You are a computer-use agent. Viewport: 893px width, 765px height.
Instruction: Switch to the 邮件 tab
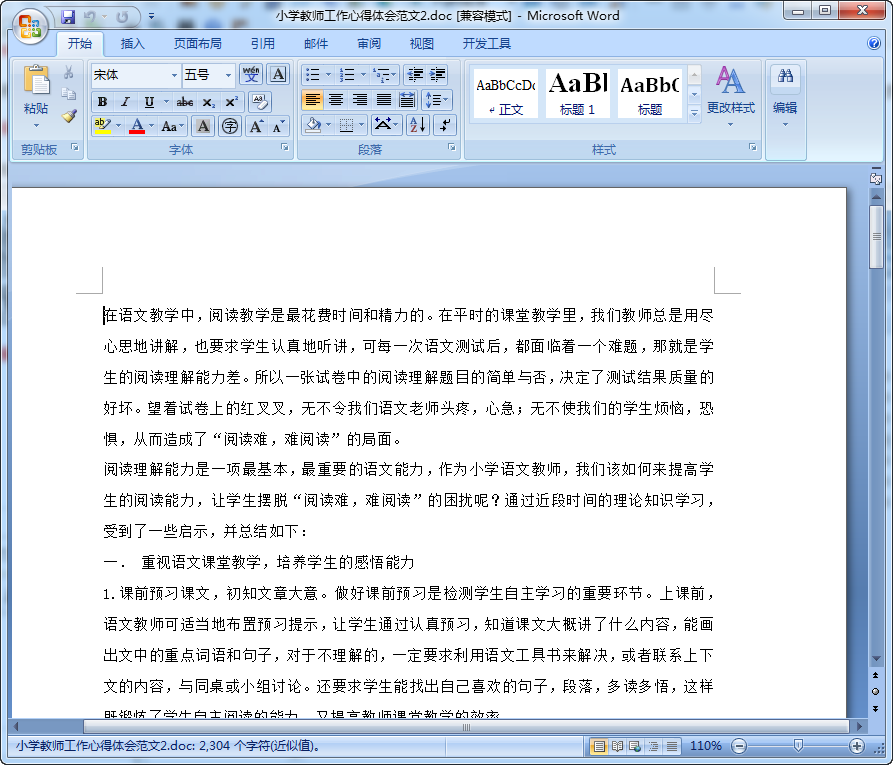[x=316, y=44]
